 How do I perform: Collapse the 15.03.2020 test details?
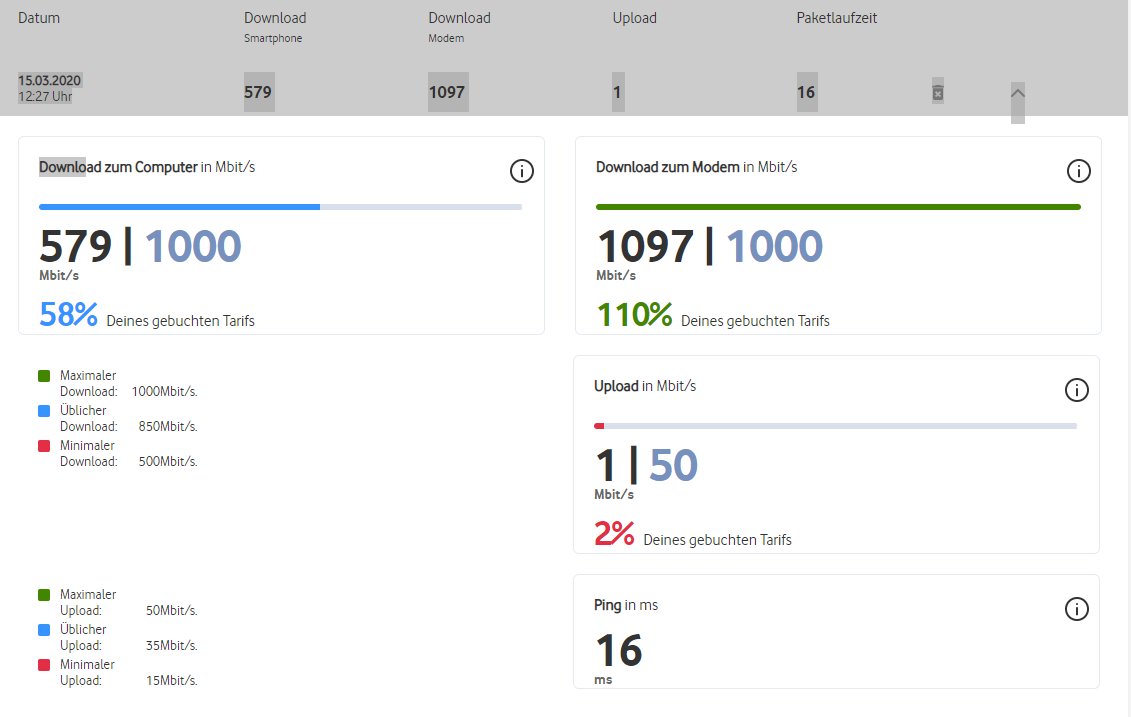(1017, 93)
